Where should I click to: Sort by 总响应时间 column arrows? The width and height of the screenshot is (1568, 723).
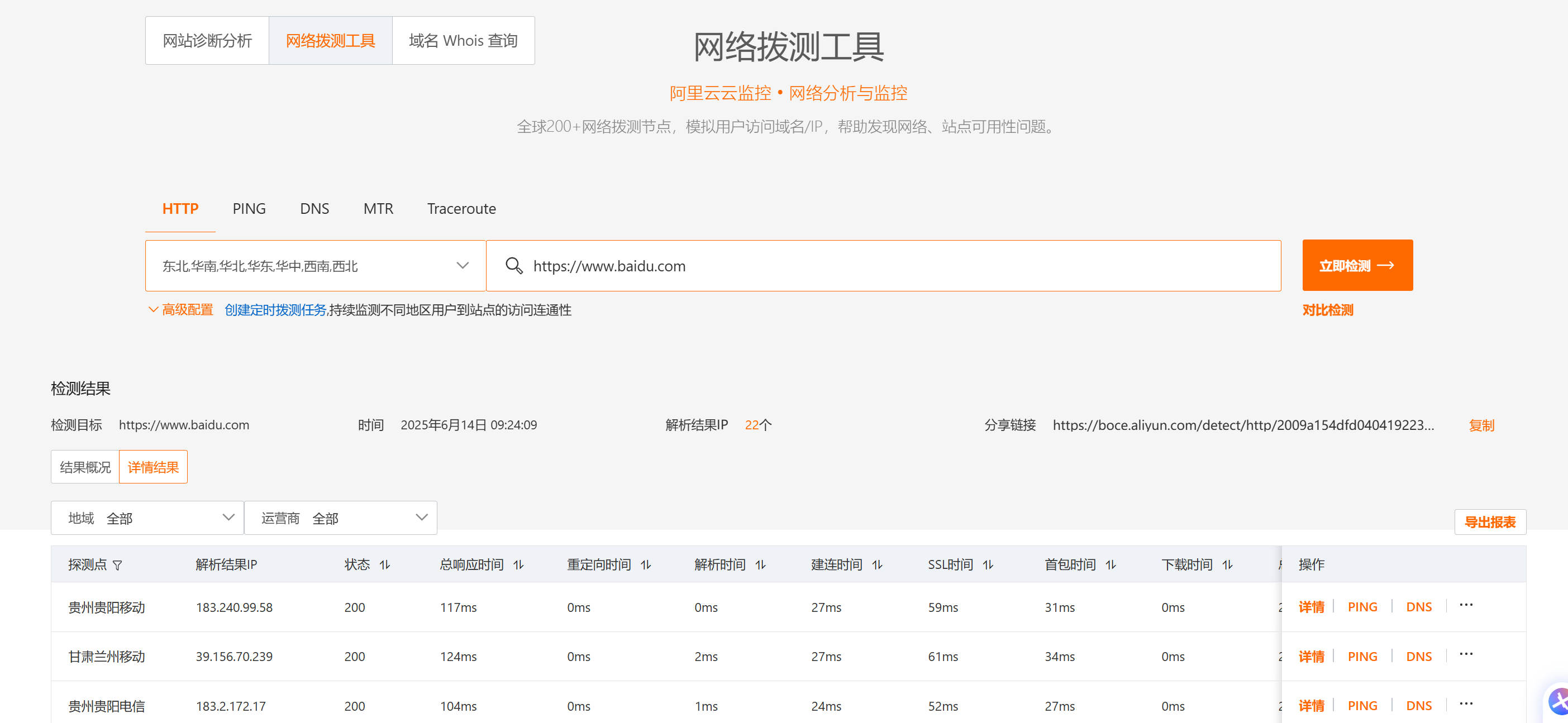[x=518, y=565]
